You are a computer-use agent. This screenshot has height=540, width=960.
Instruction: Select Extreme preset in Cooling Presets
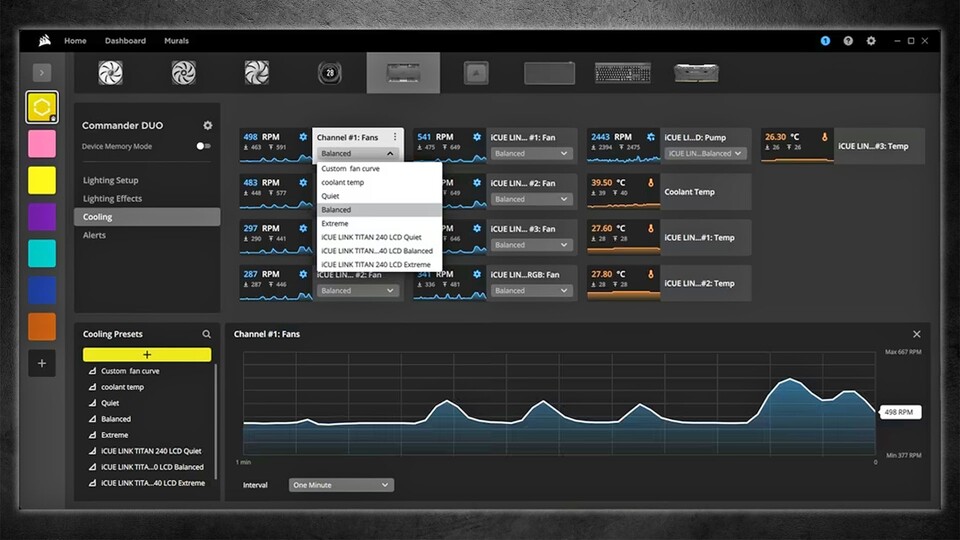point(147,435)
